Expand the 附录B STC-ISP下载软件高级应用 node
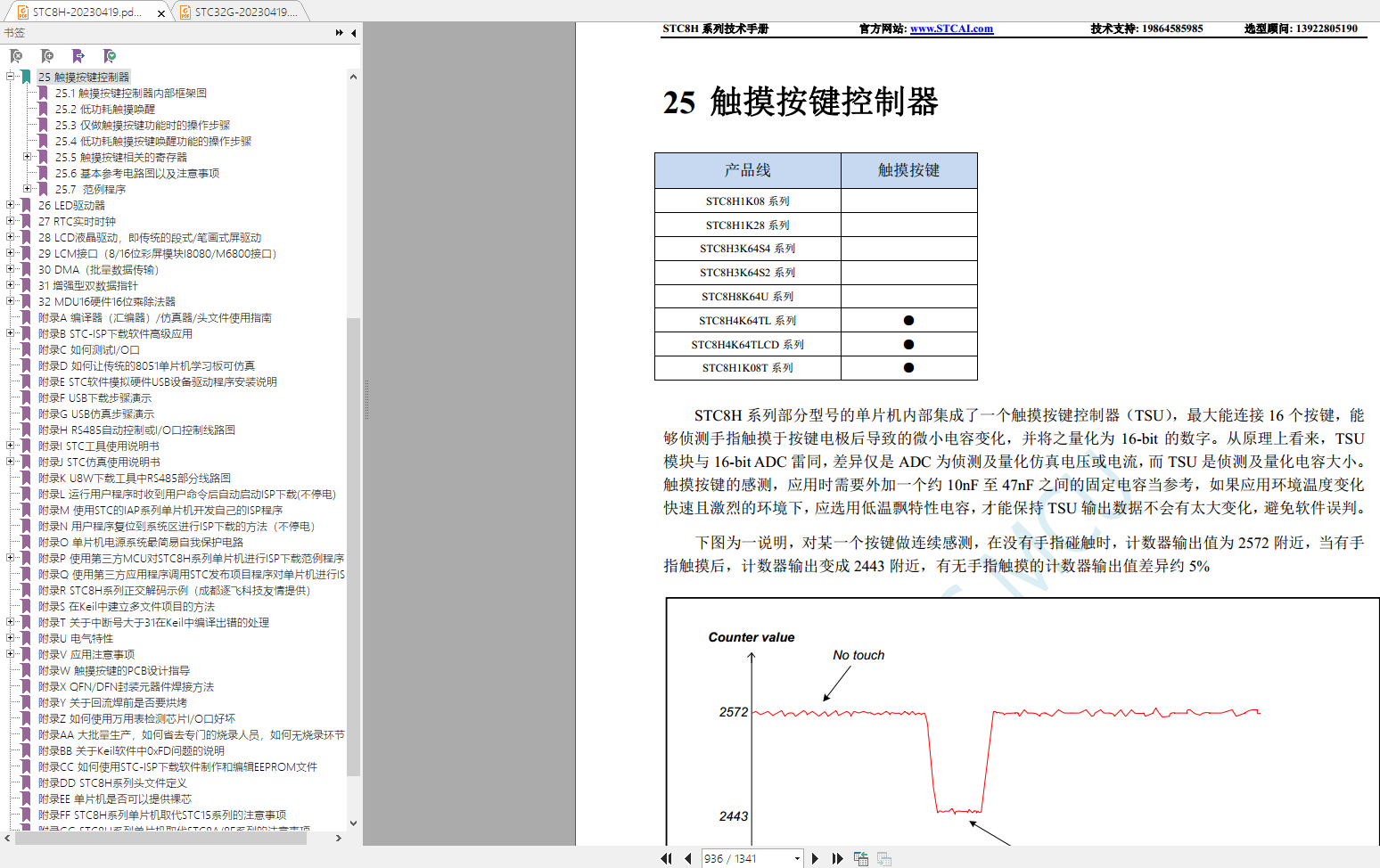 coord(10,332)
